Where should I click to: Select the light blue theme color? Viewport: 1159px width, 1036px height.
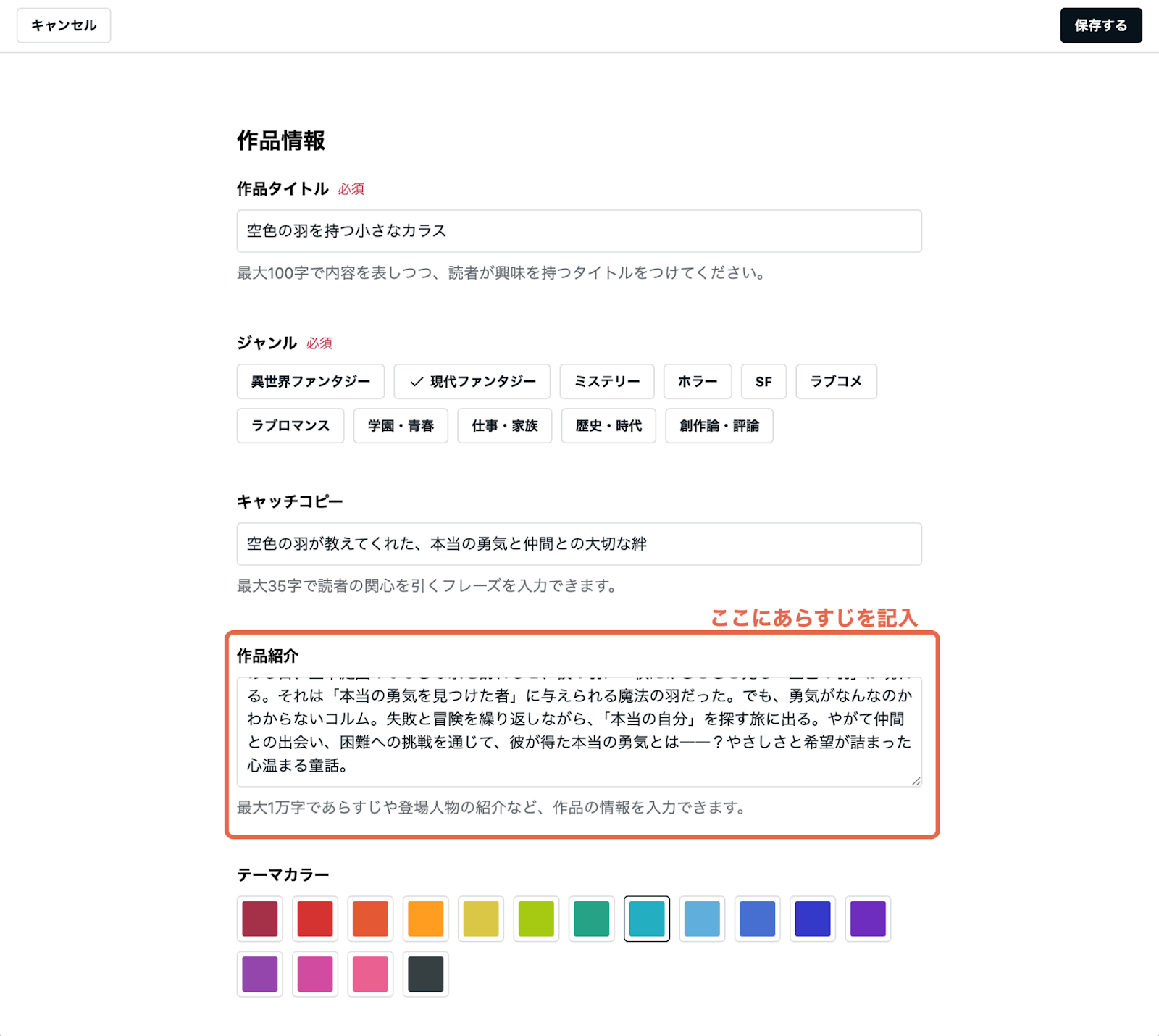[x=702, y=919]
